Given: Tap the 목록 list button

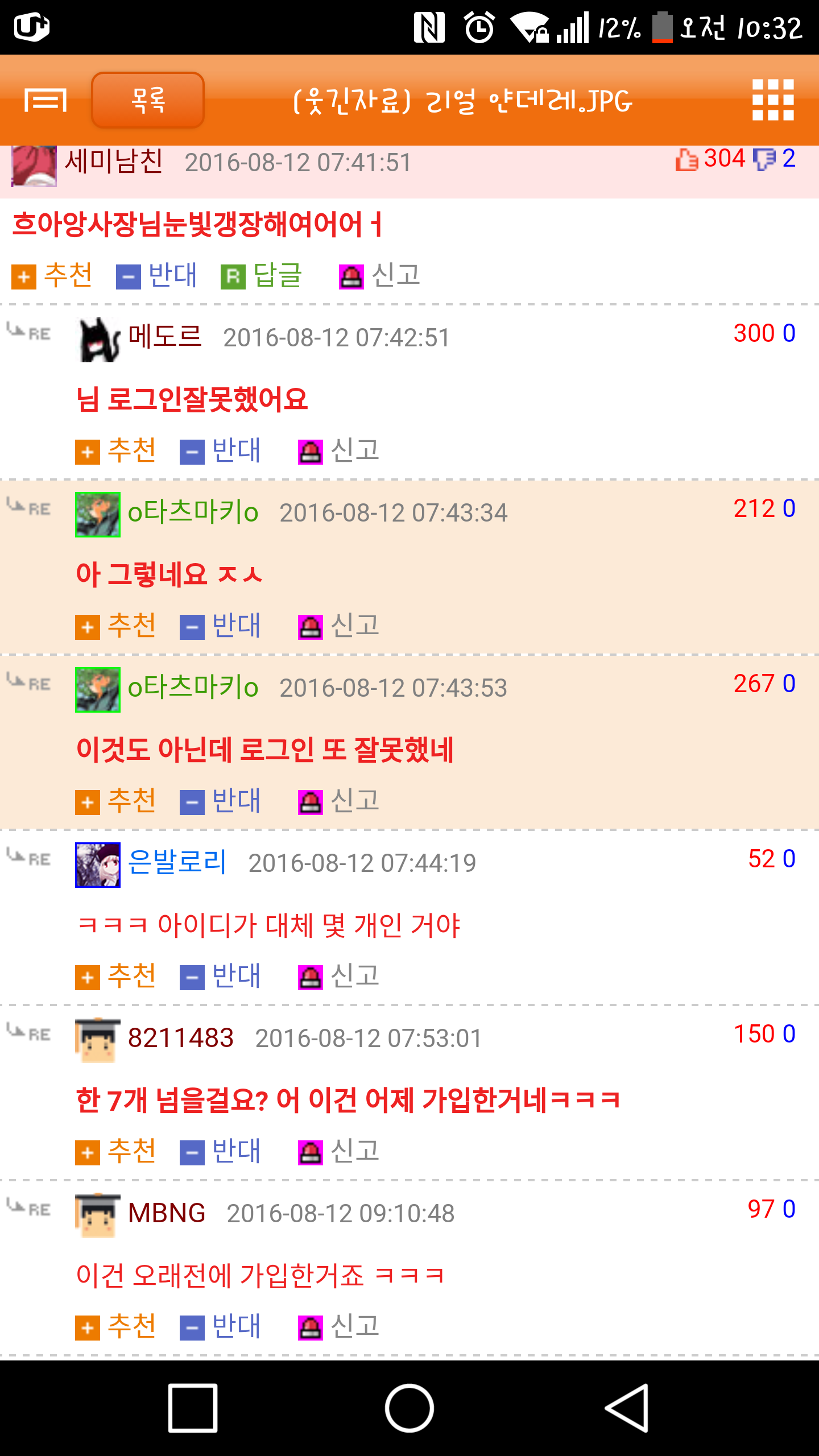Looking at the screenshot, I should point(148,100).
